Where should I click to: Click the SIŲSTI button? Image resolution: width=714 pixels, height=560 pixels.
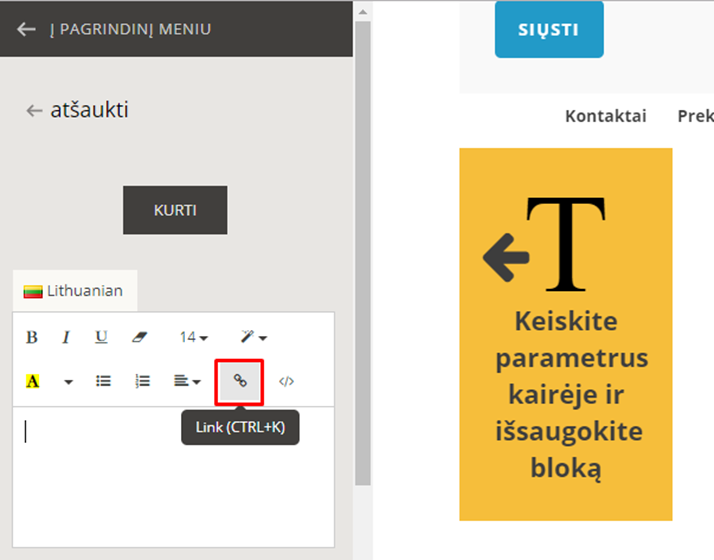(549, 30)
